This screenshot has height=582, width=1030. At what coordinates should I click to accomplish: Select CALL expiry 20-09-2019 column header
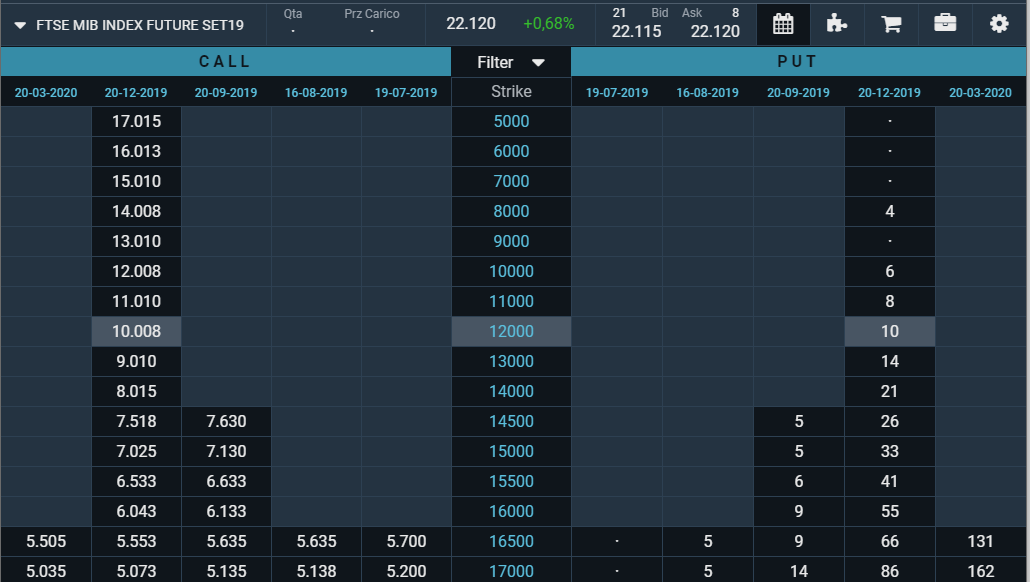pos(226,93)
